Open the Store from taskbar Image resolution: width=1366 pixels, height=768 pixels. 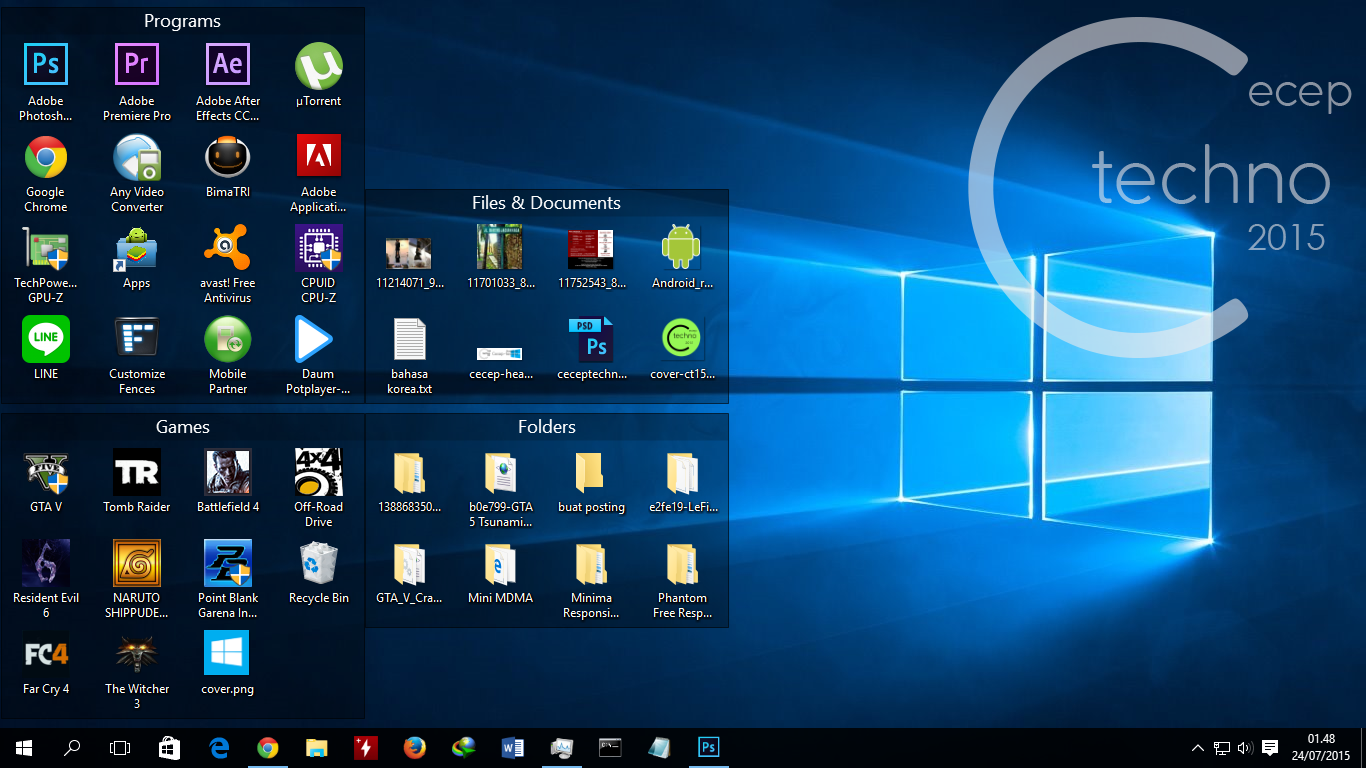pos(169,748)
